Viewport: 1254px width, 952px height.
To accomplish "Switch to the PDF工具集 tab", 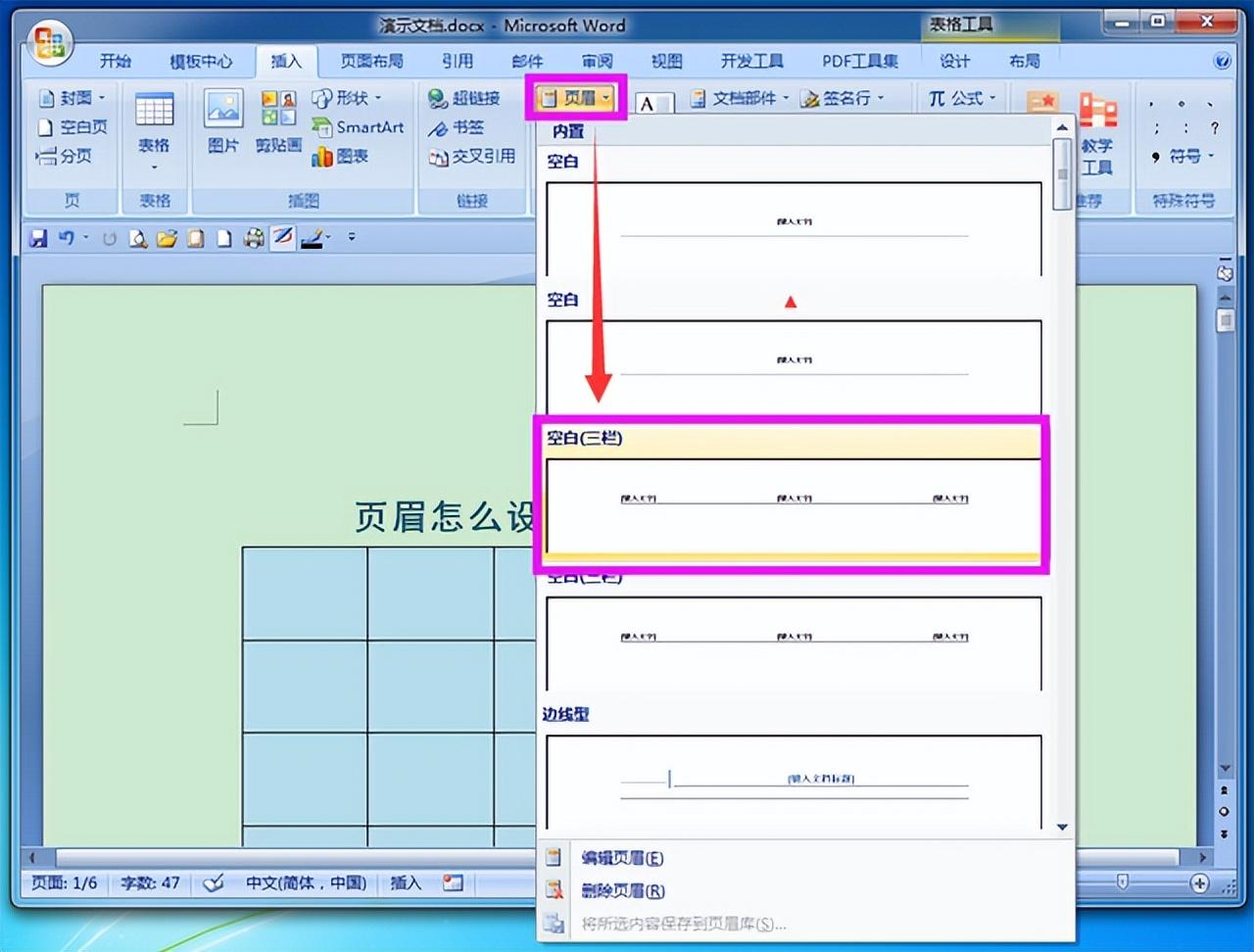I will (x=859, y=61).
